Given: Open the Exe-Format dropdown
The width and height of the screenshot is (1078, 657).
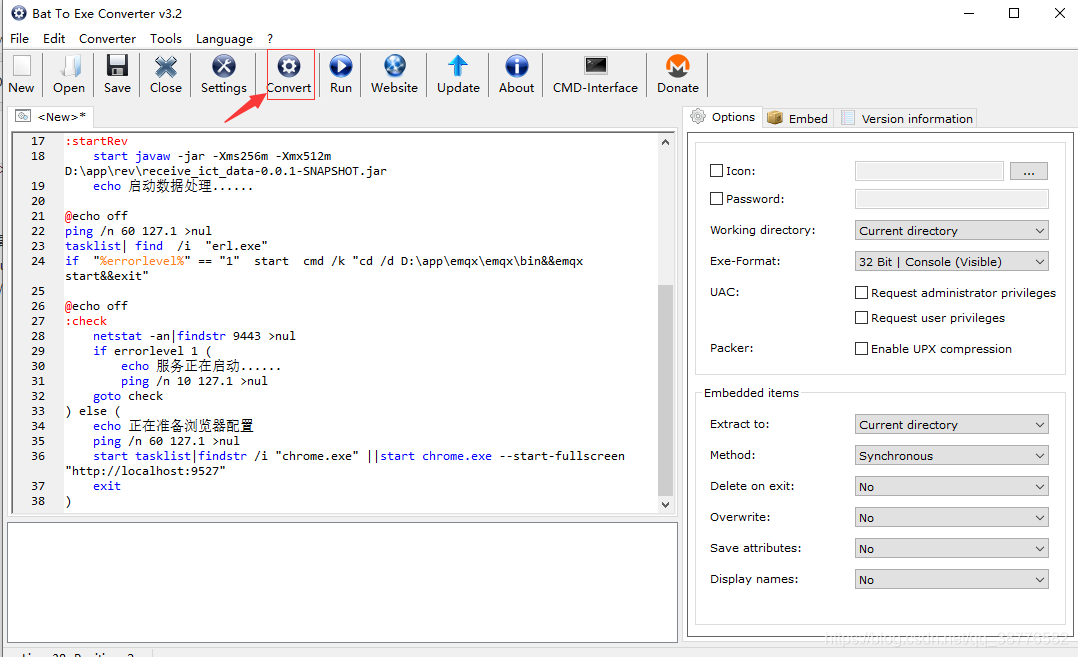Looking at the screenshot, I should tap(952, 261).
